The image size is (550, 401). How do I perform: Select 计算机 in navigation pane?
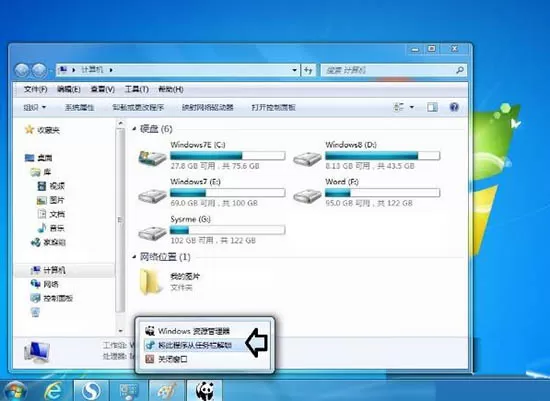coord(48,270)
